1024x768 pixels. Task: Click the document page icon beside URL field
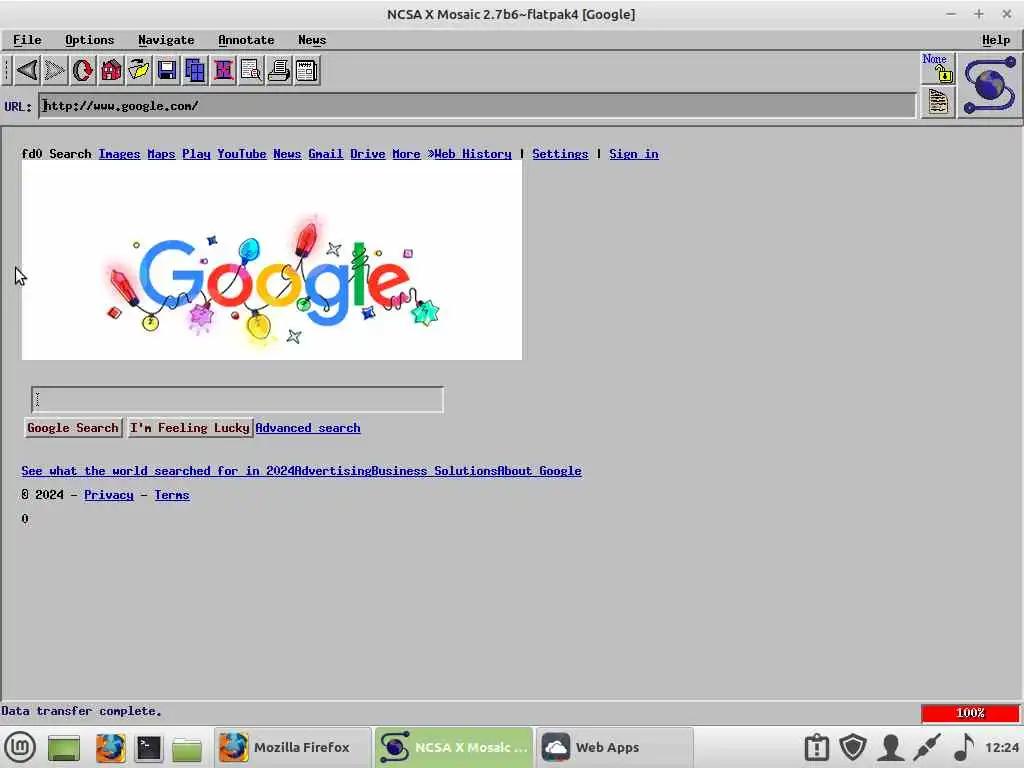(x=938, y=102)
